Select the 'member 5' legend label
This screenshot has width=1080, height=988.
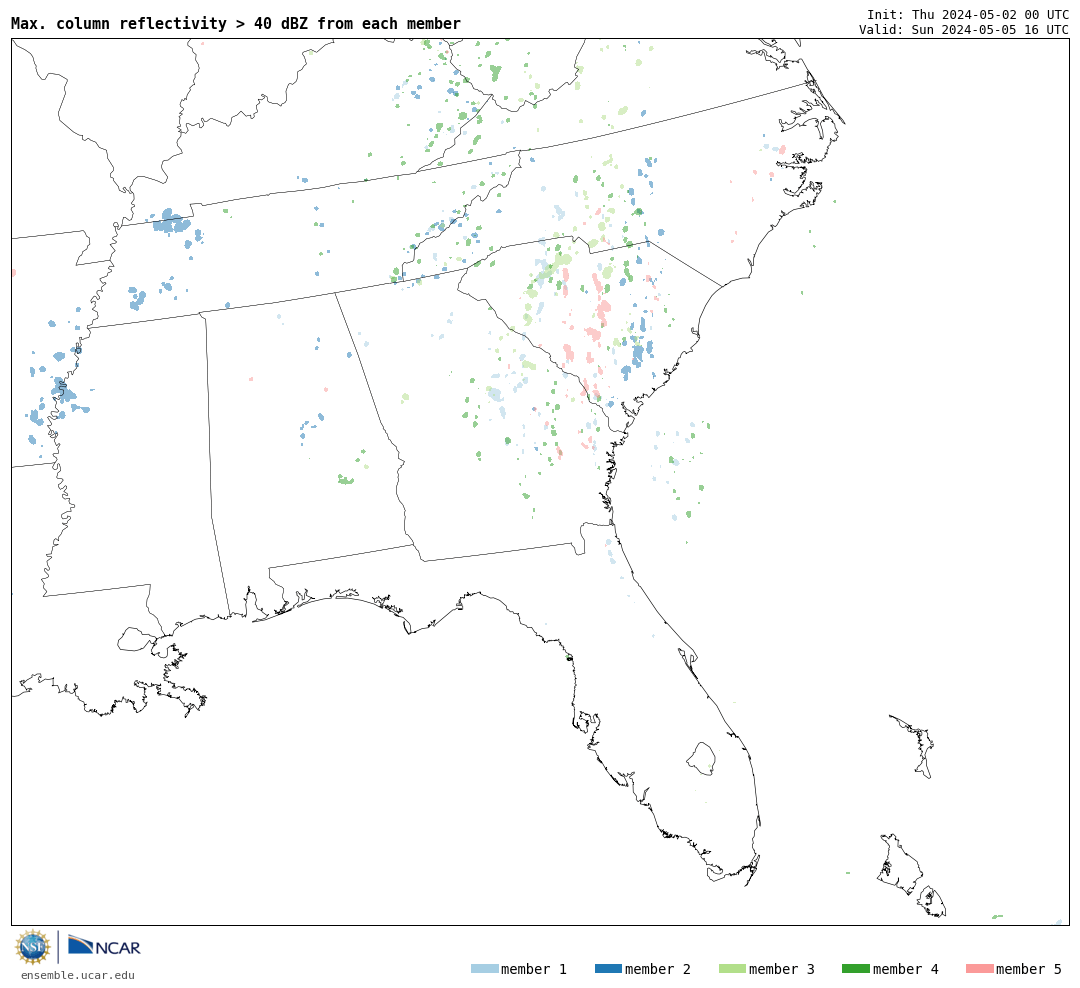coord(1029,969)
